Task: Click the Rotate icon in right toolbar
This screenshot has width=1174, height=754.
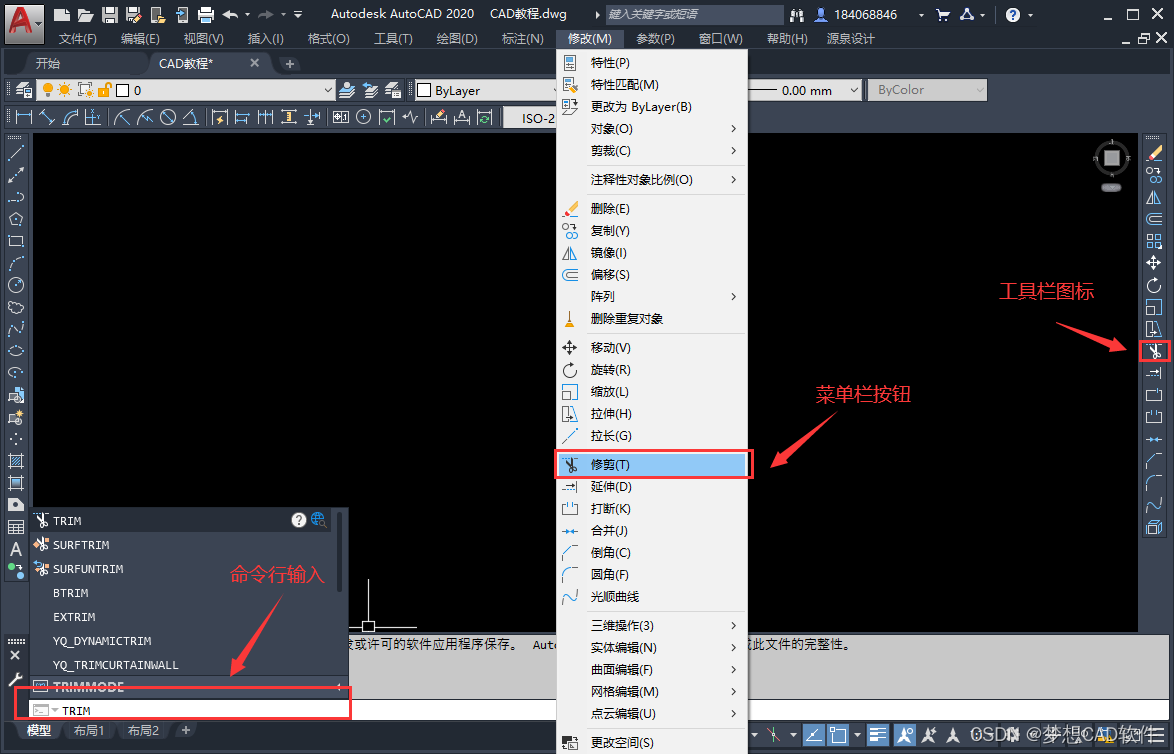Action: [x=1154, y=285]
